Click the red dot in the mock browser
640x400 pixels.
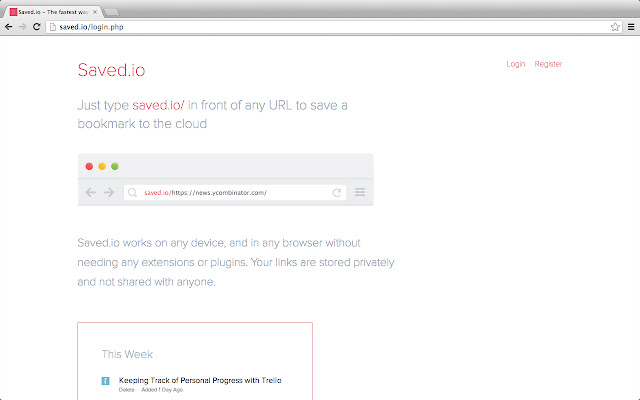(x=89, y=166)
